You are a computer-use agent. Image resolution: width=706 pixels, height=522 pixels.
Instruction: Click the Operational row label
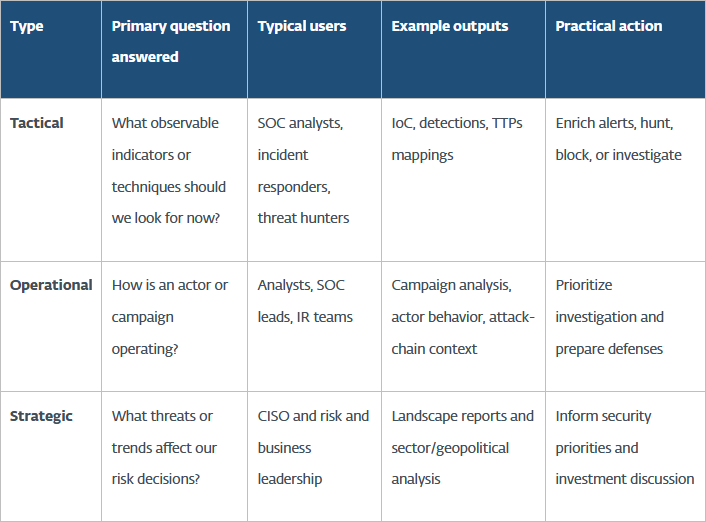tap(51, 327)
